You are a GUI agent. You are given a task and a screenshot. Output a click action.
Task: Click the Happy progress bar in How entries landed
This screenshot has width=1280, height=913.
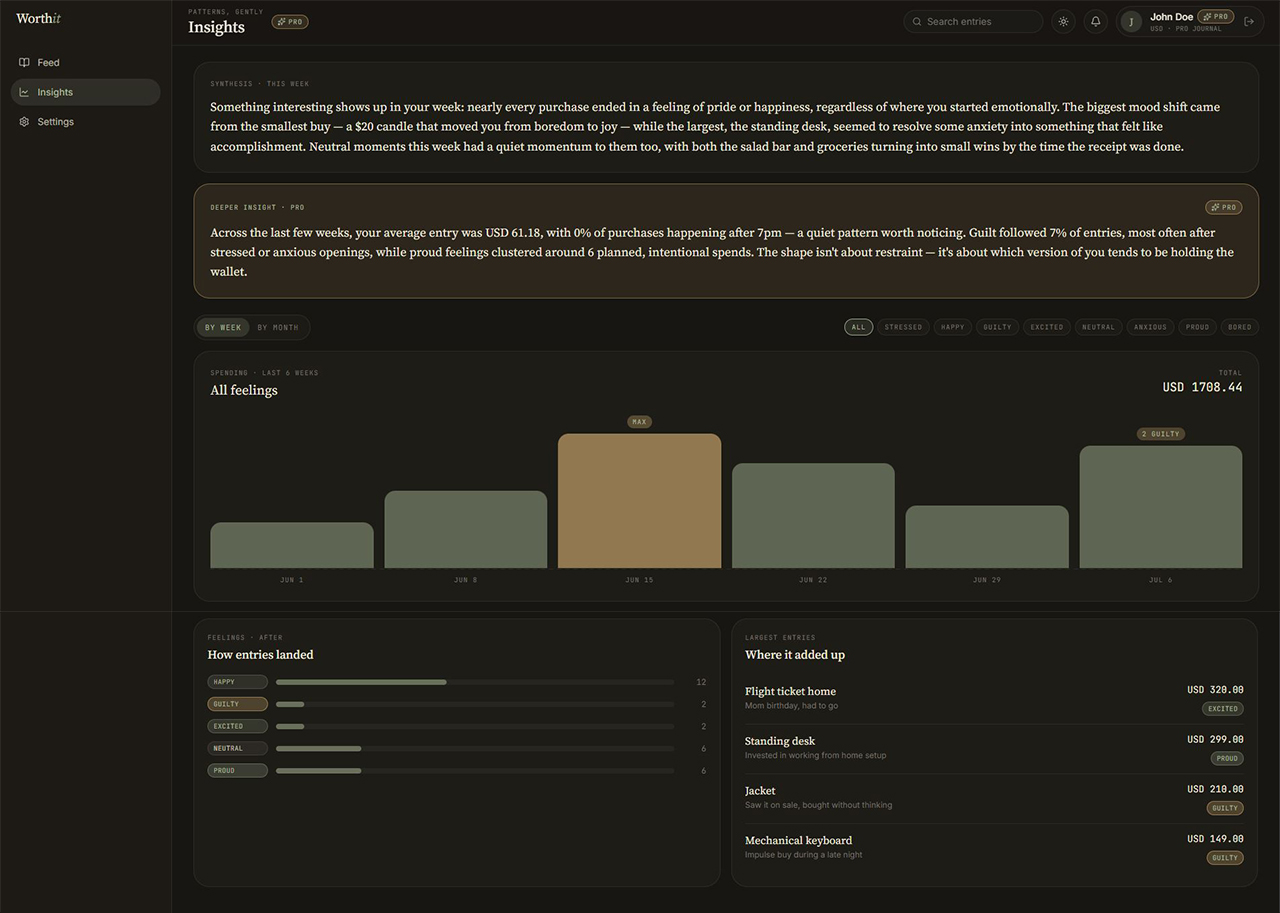475,682
